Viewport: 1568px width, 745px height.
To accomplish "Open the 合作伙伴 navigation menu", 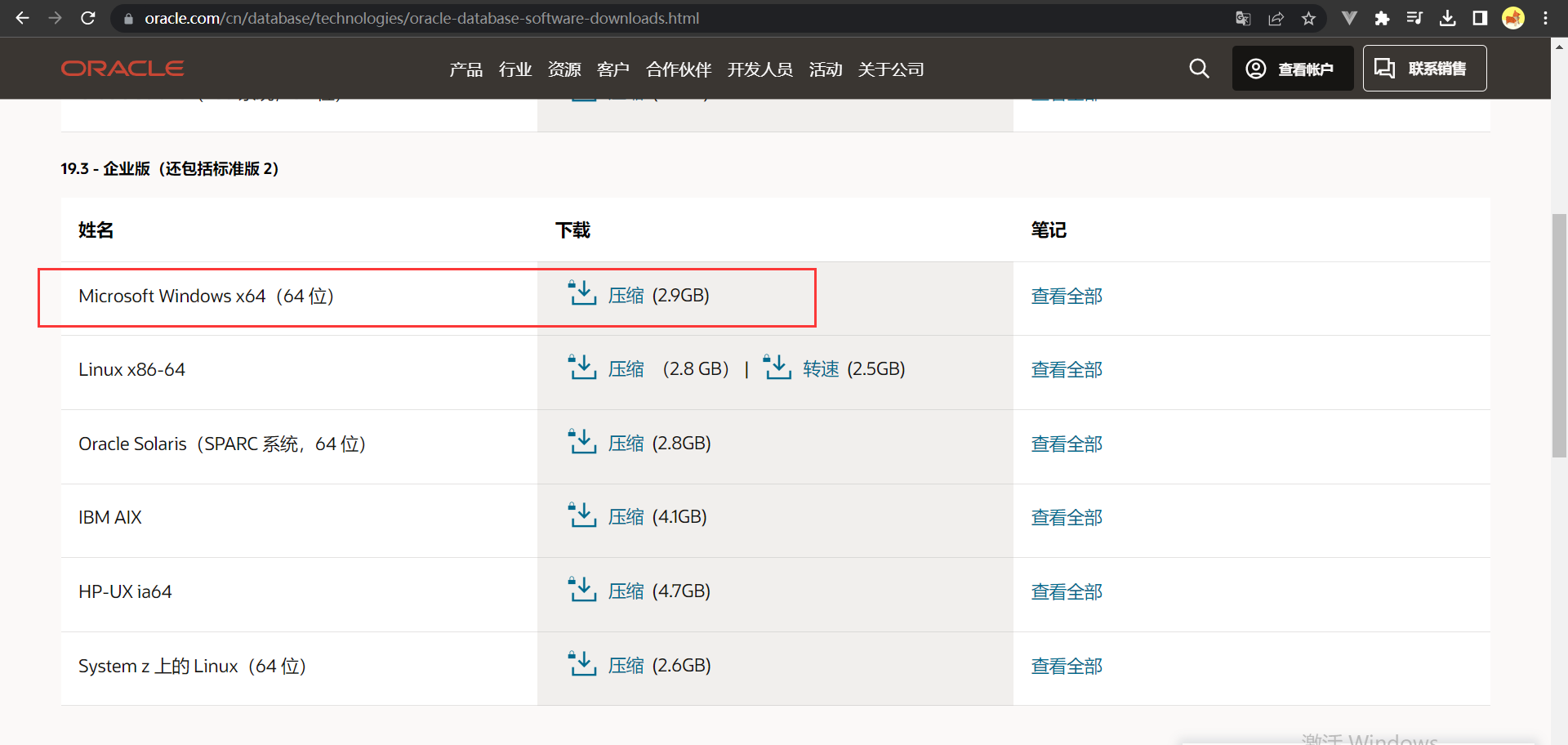I will pos(678,69).
